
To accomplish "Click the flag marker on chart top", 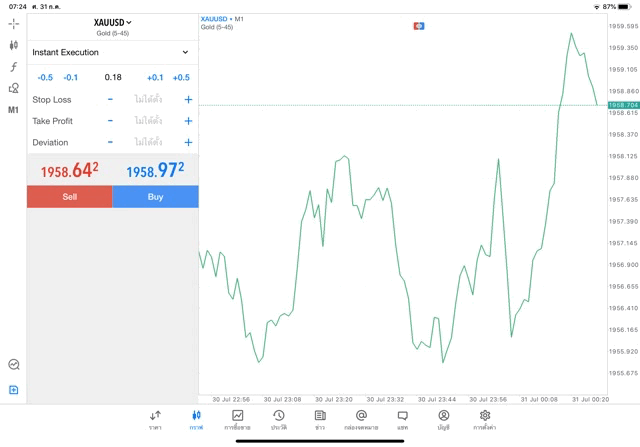I will click(419, 25).
